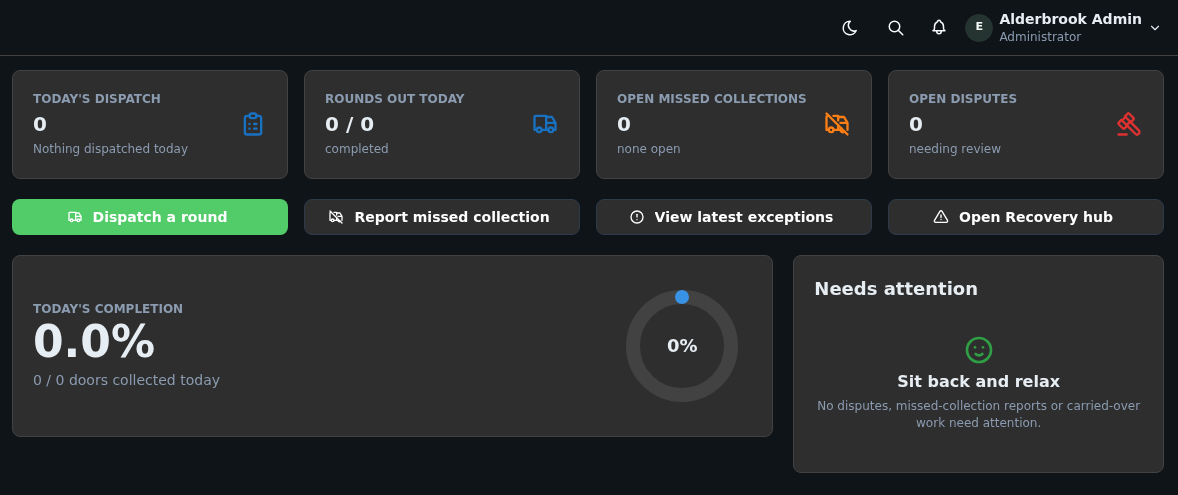Click the Open Missed Collections title
The width and height of the screenshot is (1178, 495).
711,98
